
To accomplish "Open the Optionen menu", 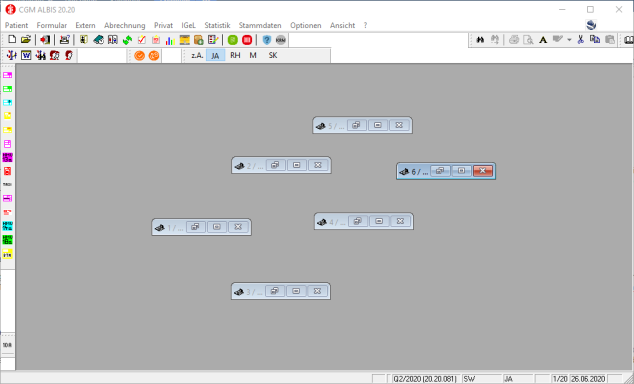I will [306, 25].
